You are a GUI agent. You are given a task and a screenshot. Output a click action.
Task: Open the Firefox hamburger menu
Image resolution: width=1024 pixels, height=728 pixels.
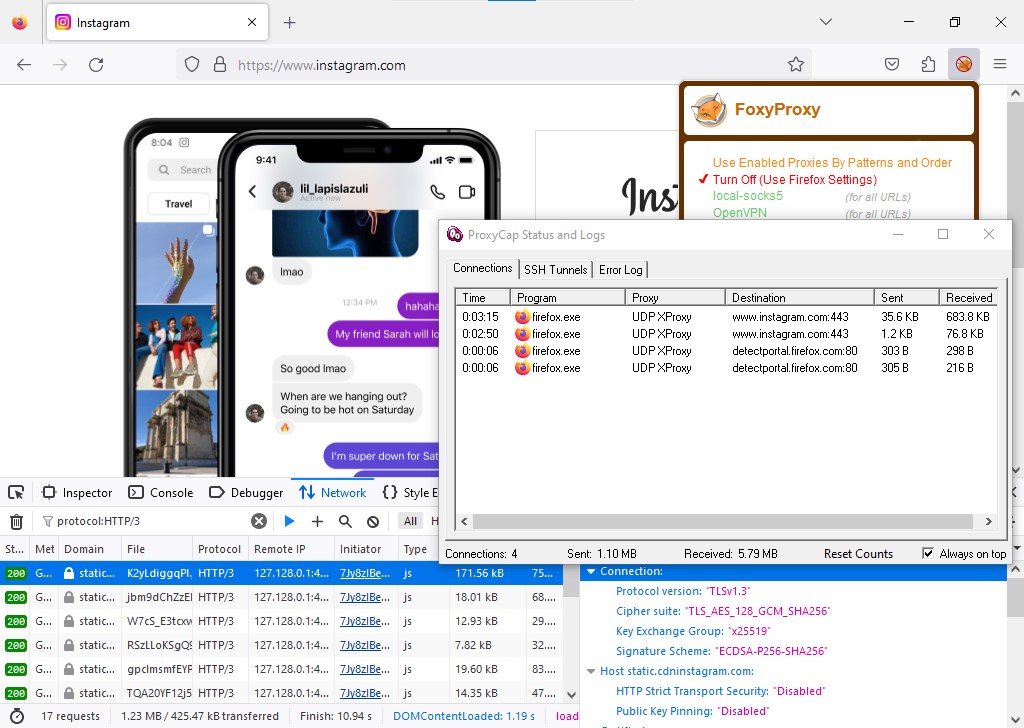(x=1000, y=64)
